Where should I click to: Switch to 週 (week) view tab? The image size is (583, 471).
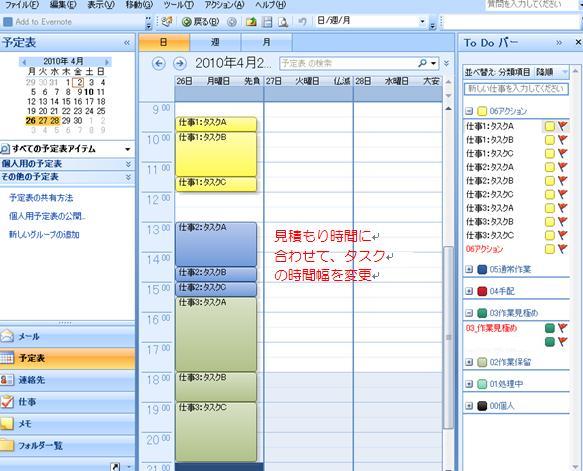(215, 42)
